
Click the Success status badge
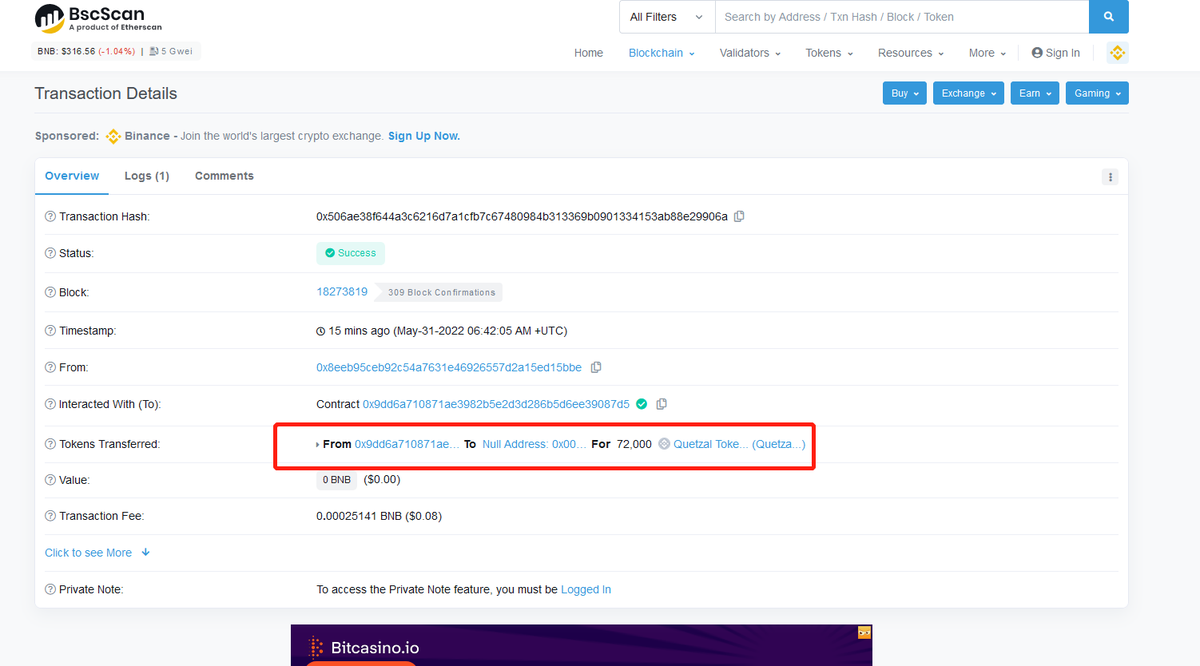click(350, 253)
